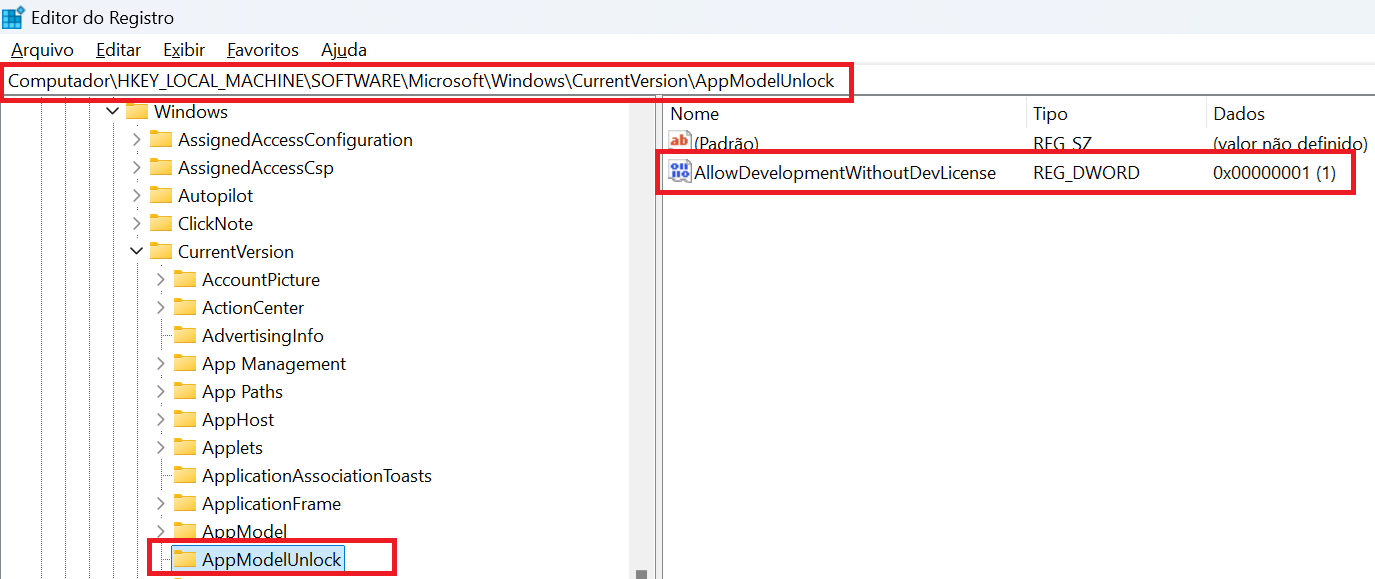1375x579 pixels.
Task: Click the ApplicationFrame folder icon
Action: click(185, 503)
